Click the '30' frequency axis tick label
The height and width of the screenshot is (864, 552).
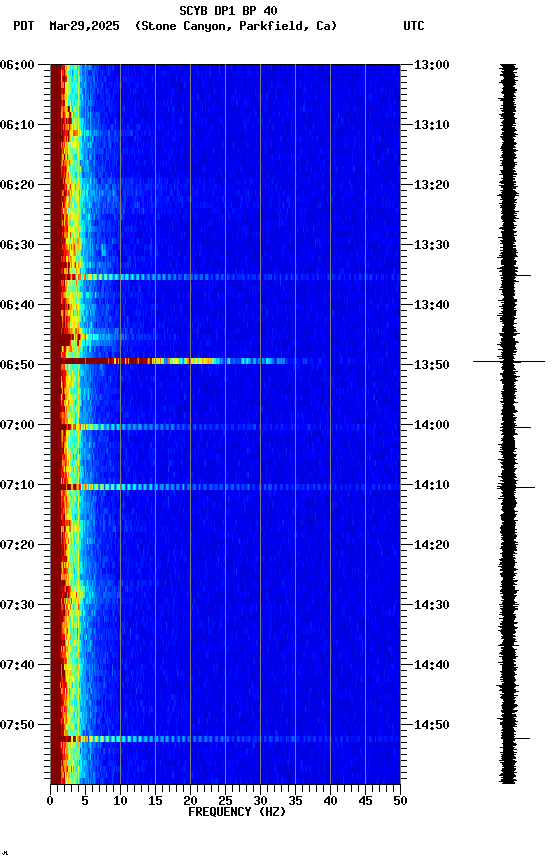click(260, 801)
